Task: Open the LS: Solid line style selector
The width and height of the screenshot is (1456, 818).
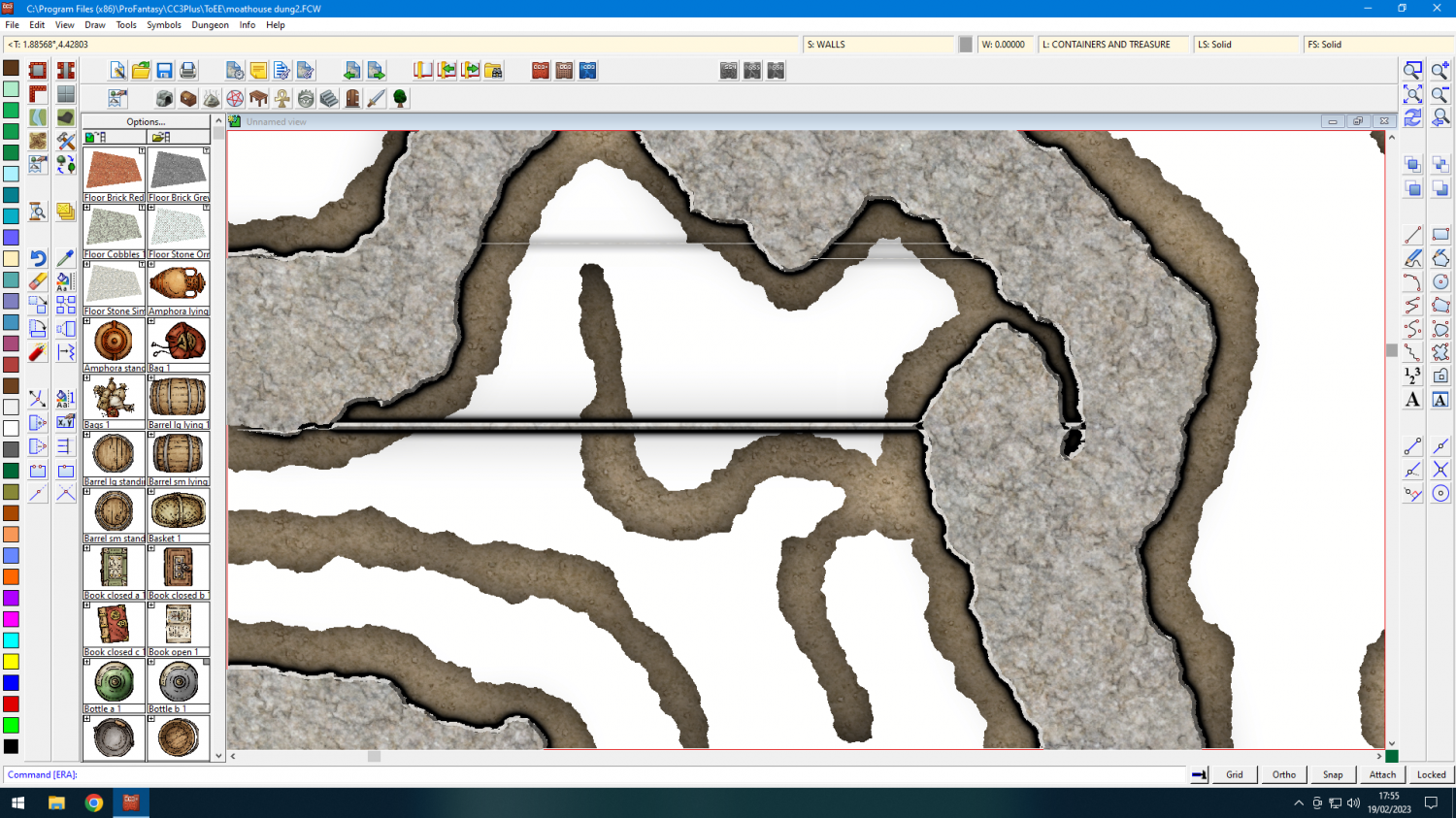Action: tap(1246, 45)
